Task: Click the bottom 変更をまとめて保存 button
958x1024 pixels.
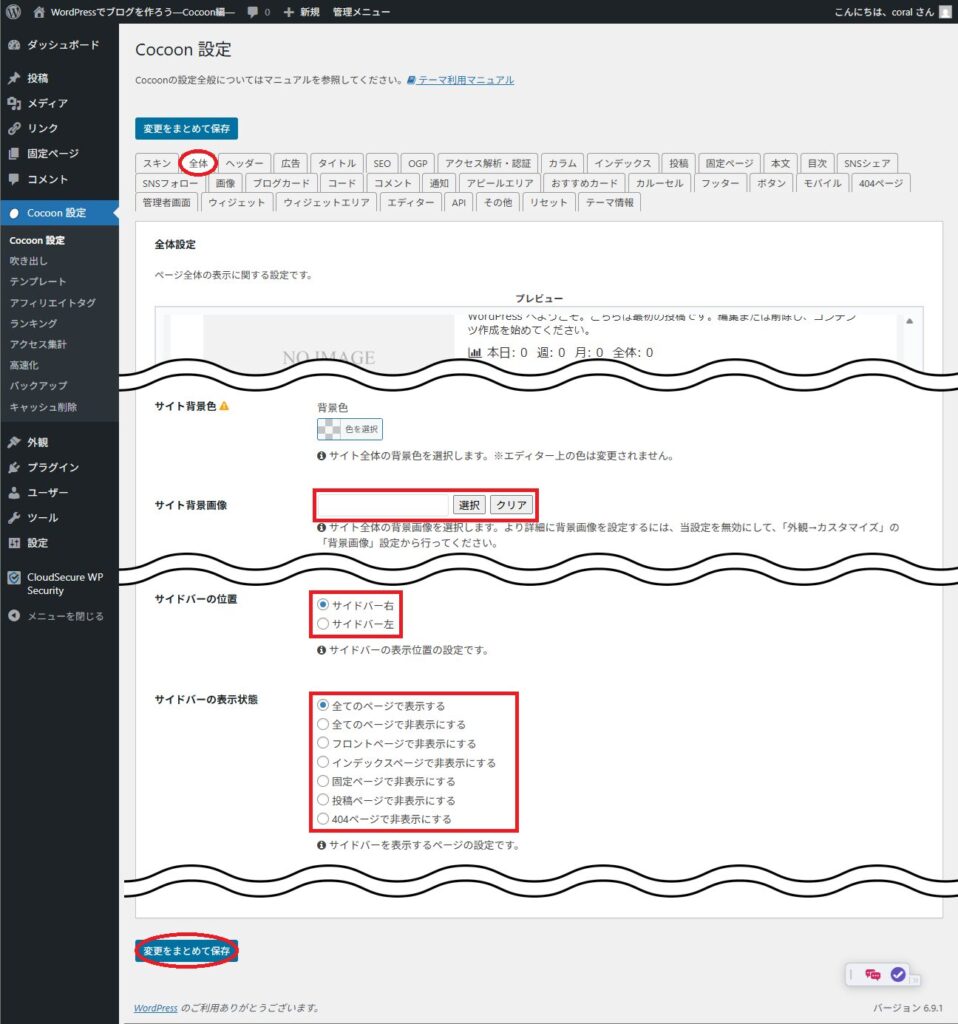Action: (x=186, y=950)
